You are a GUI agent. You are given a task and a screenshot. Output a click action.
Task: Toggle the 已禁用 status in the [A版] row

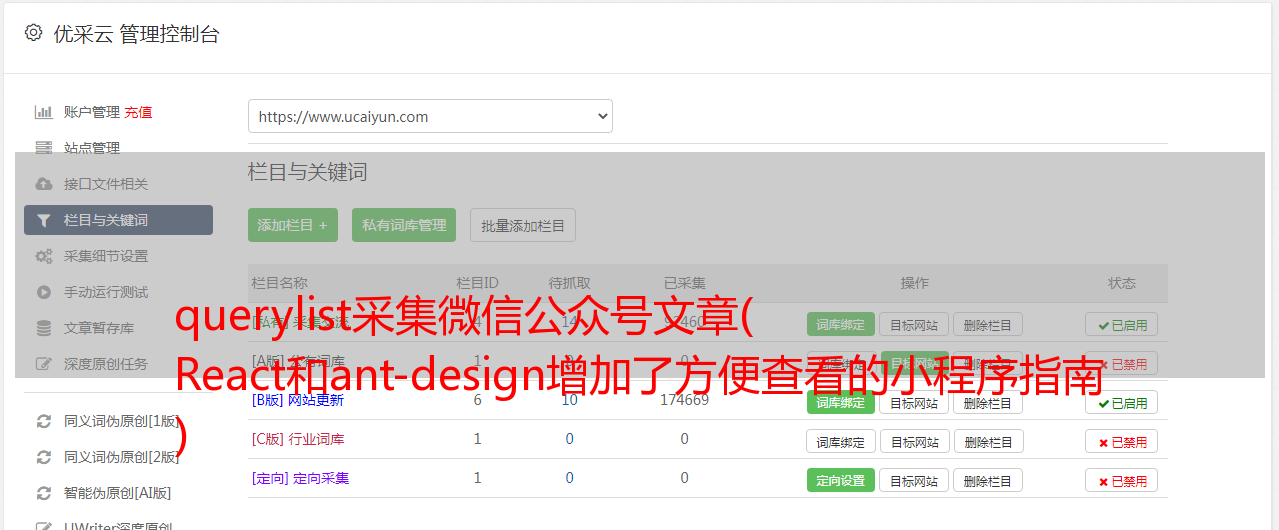(x=1121, y=363)
